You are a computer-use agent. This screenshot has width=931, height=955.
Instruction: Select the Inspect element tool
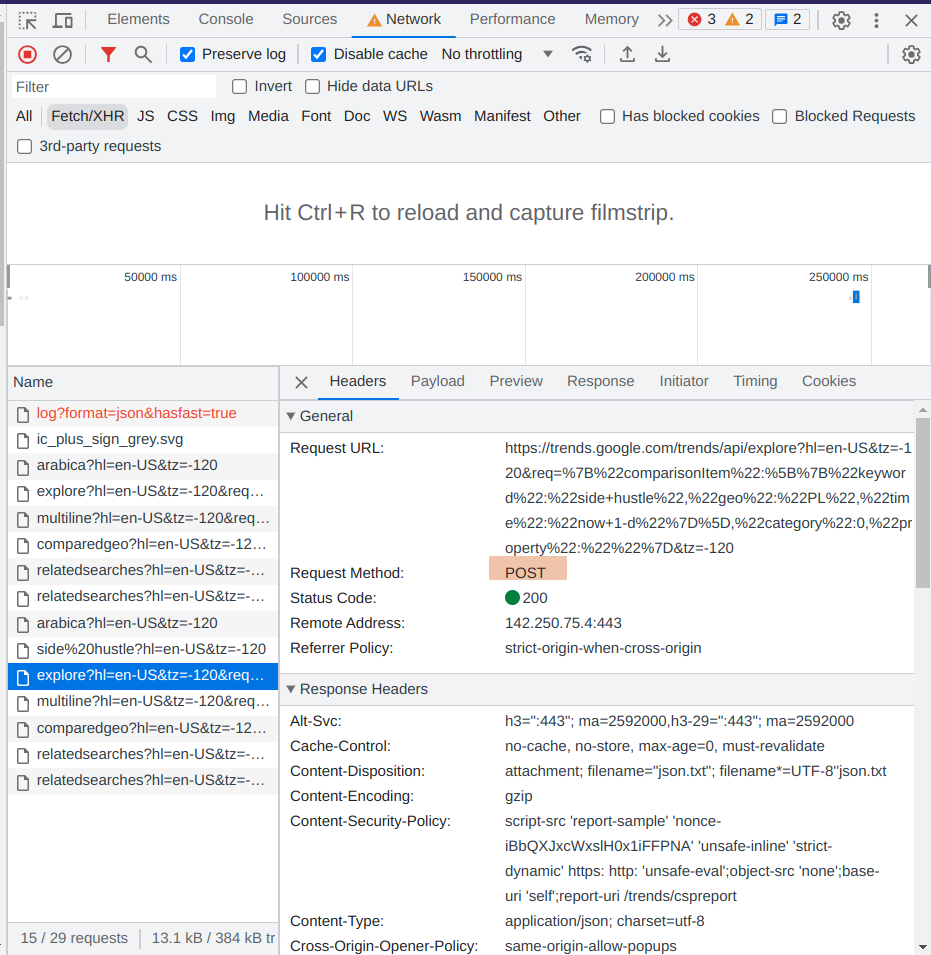pyautogui.click(x=28, y=20)
